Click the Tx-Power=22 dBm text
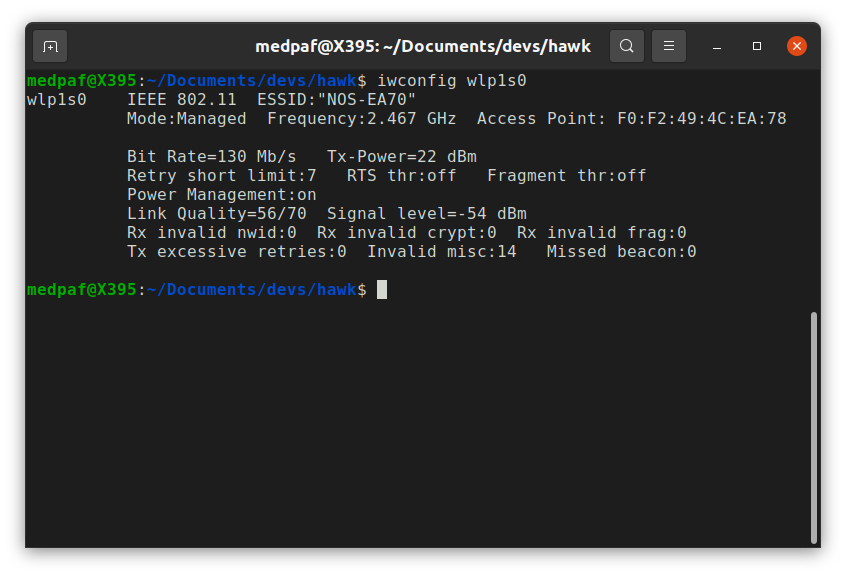846x576 pixels. tap(401, 157)
